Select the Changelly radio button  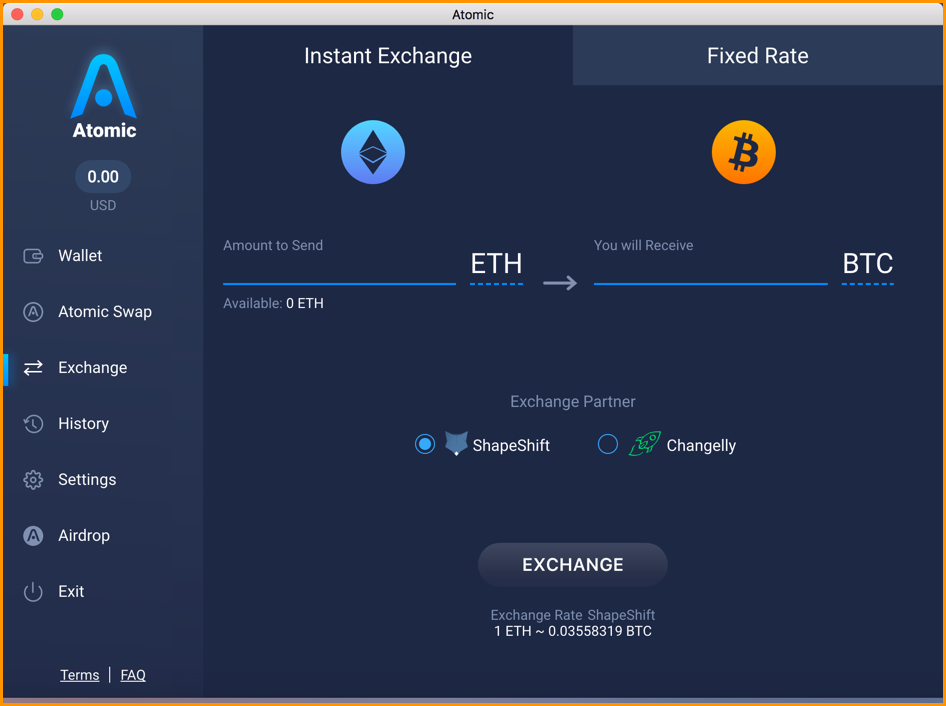click(x=608, y=444)
